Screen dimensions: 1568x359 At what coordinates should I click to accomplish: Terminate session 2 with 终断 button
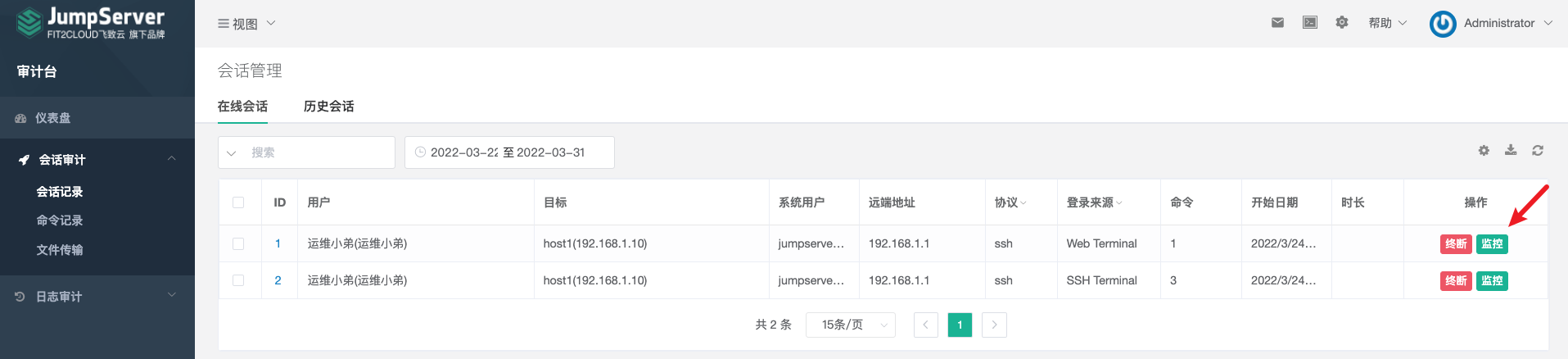coord(1456,281)
